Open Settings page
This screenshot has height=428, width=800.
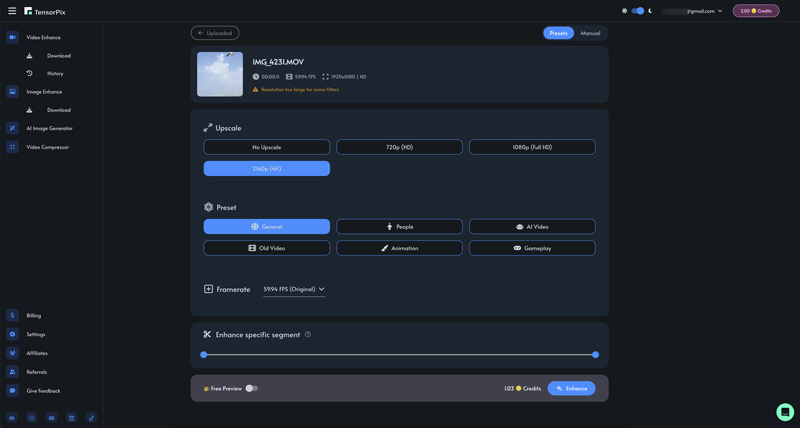pos(36,334)
